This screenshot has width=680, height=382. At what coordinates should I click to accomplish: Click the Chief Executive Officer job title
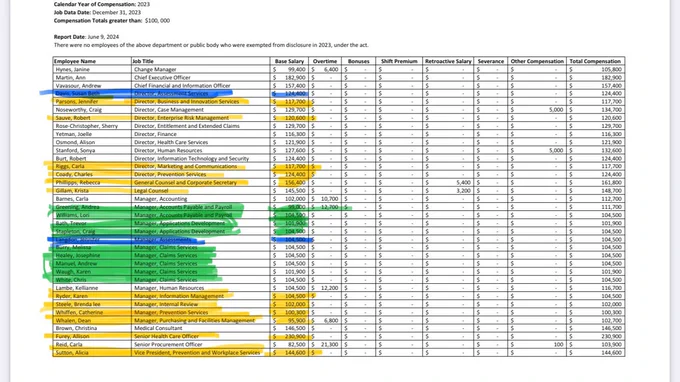162,78
